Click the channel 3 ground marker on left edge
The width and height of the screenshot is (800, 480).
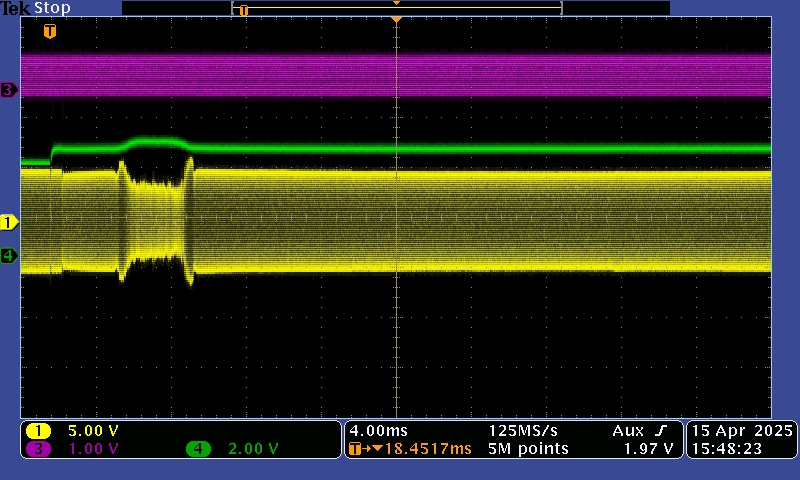9,90
